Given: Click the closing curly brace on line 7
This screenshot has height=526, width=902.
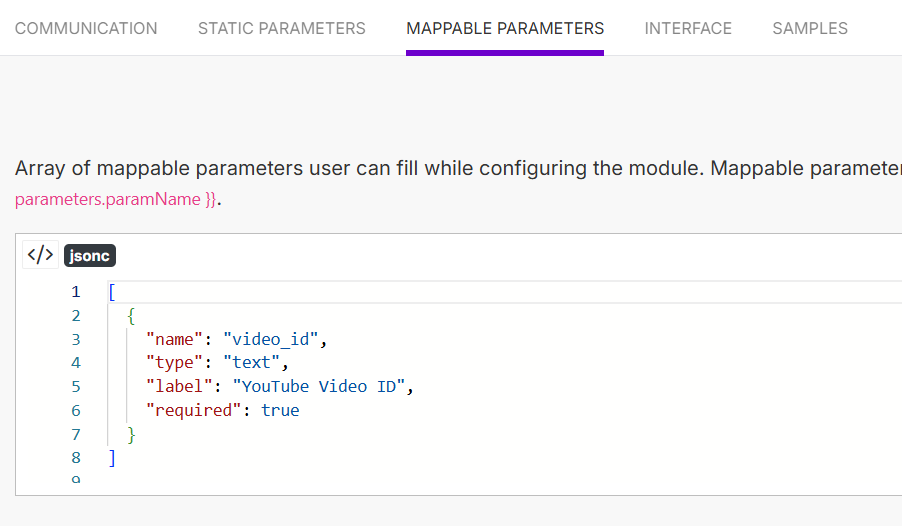Looking at the screenshot, I should pyautogui.click(x=131, y=434).
